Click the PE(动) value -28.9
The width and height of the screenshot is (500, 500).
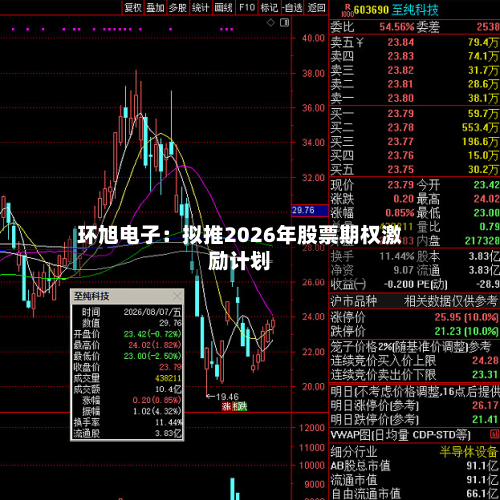click(x=488, y=284)
